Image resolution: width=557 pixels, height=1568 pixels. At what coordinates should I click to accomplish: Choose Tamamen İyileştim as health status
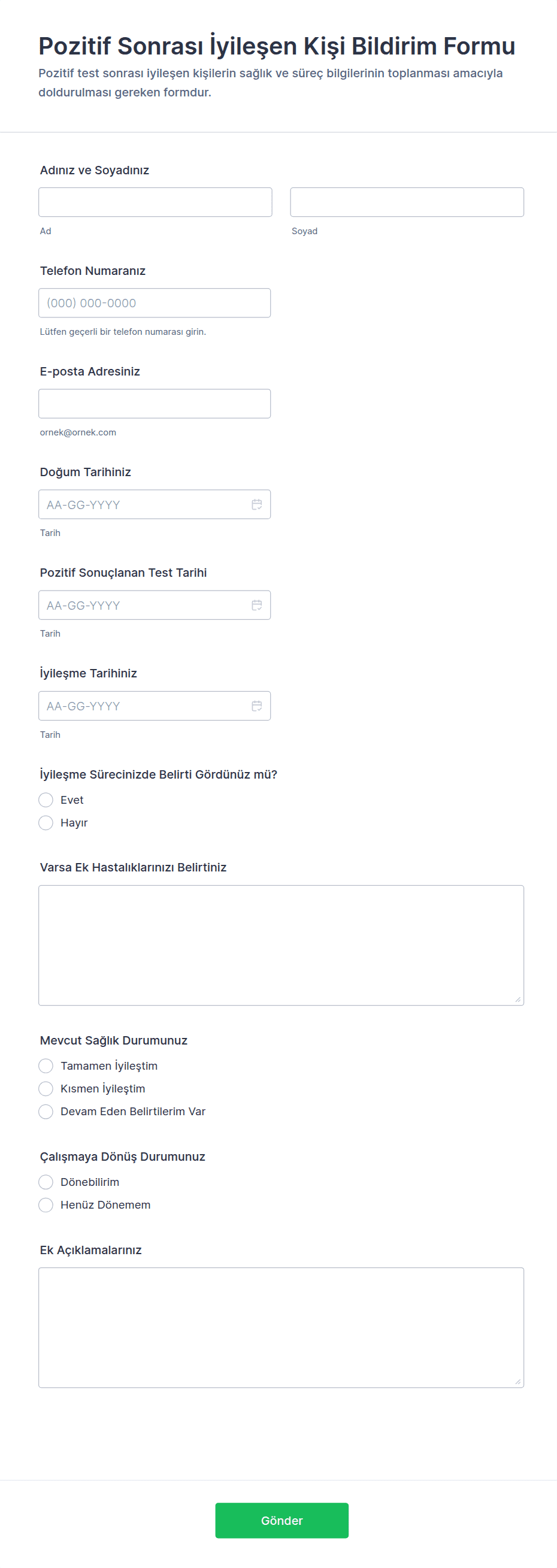pyautogui.click(x=46, y=1065)
